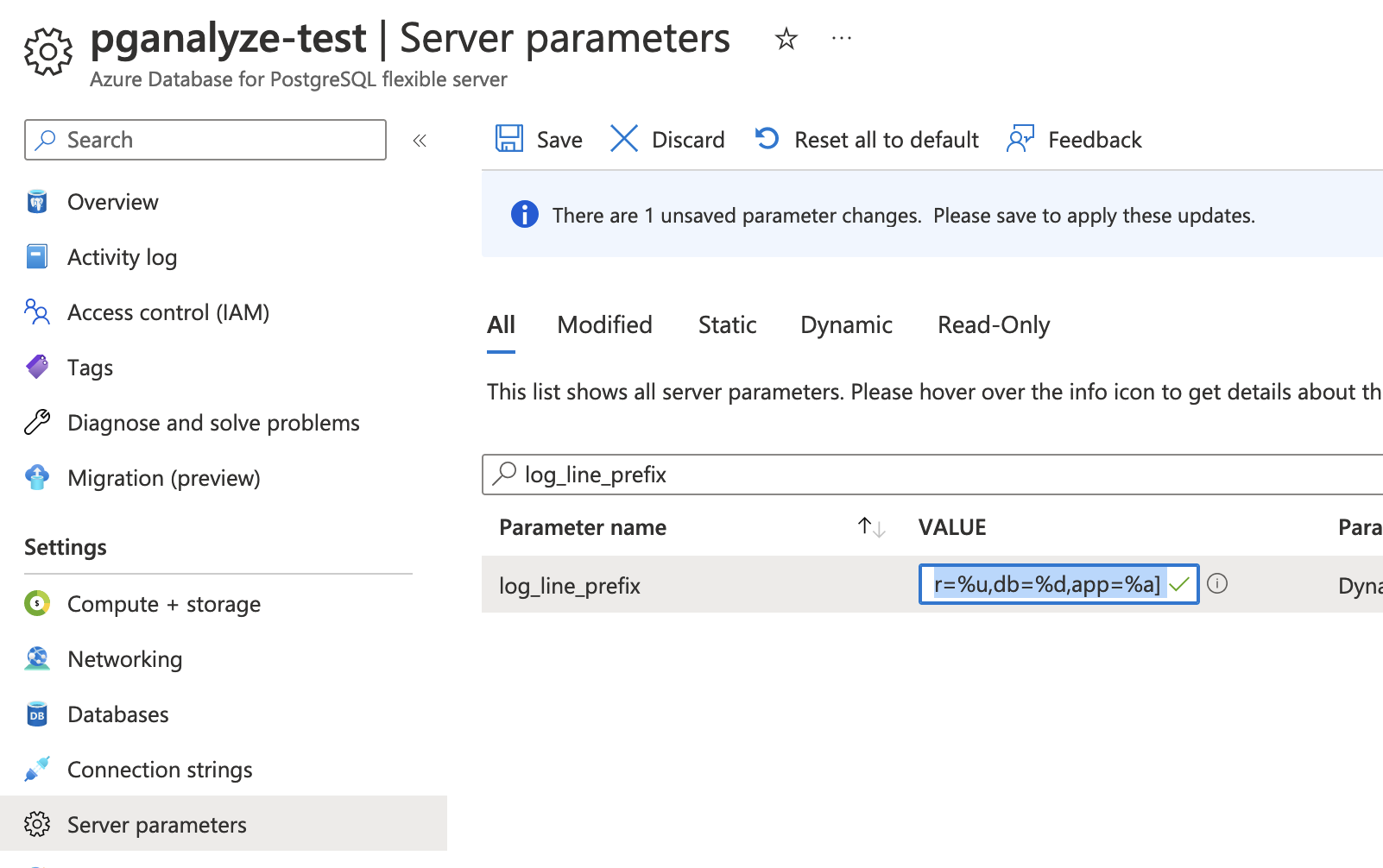
Task: Click the Migration cloud icon
Action: [37, 477]
